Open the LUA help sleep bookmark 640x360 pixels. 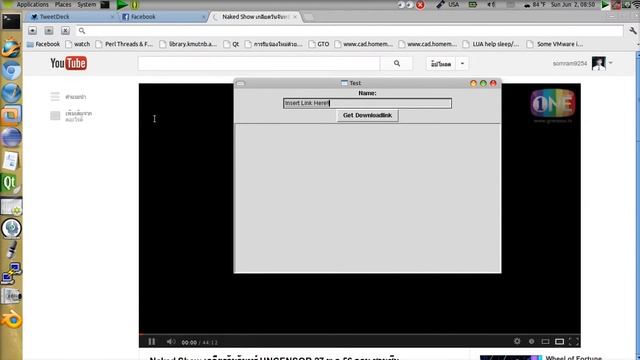tap(491, 44)
